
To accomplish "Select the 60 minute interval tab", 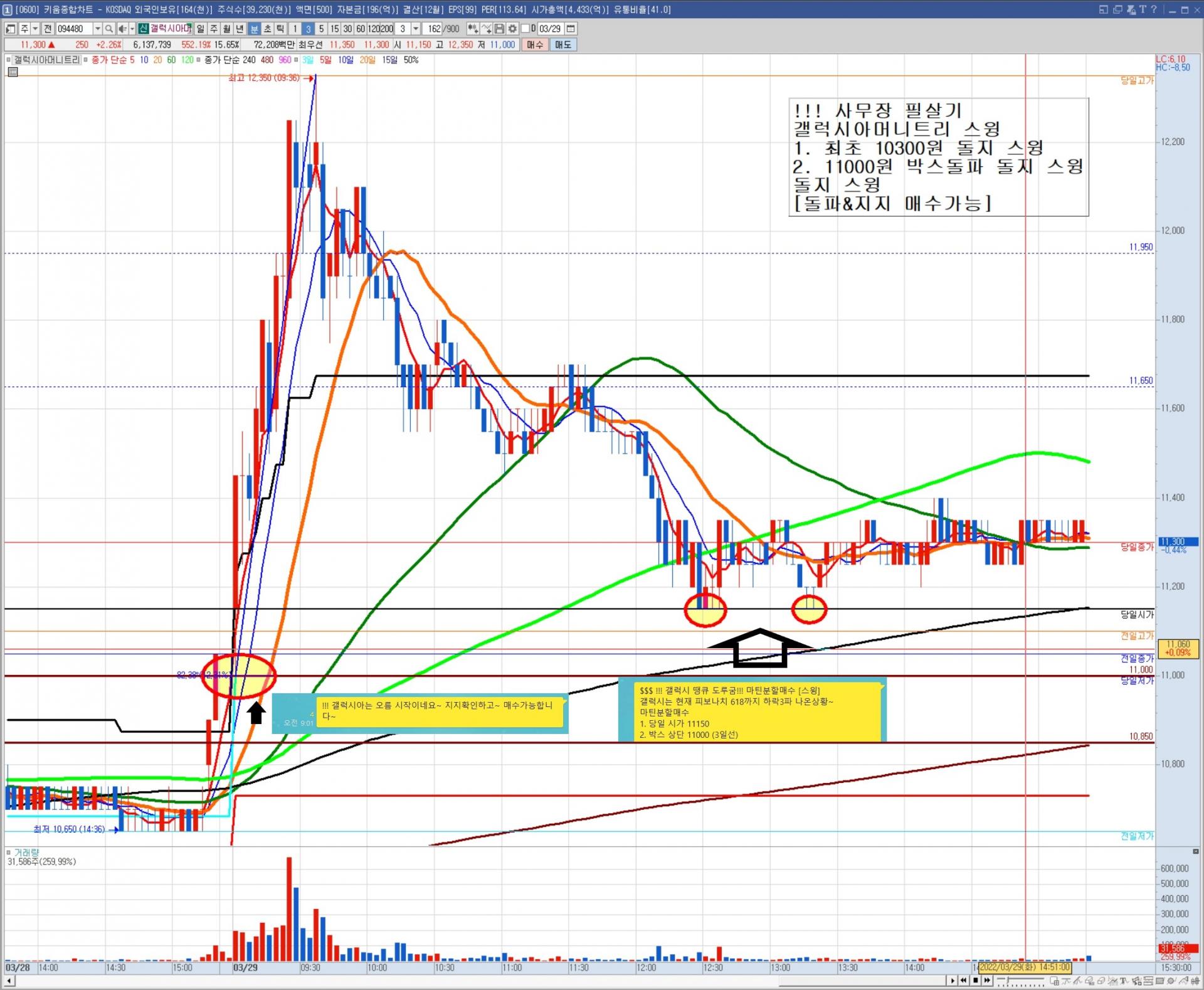I will [x=361, y=29].
